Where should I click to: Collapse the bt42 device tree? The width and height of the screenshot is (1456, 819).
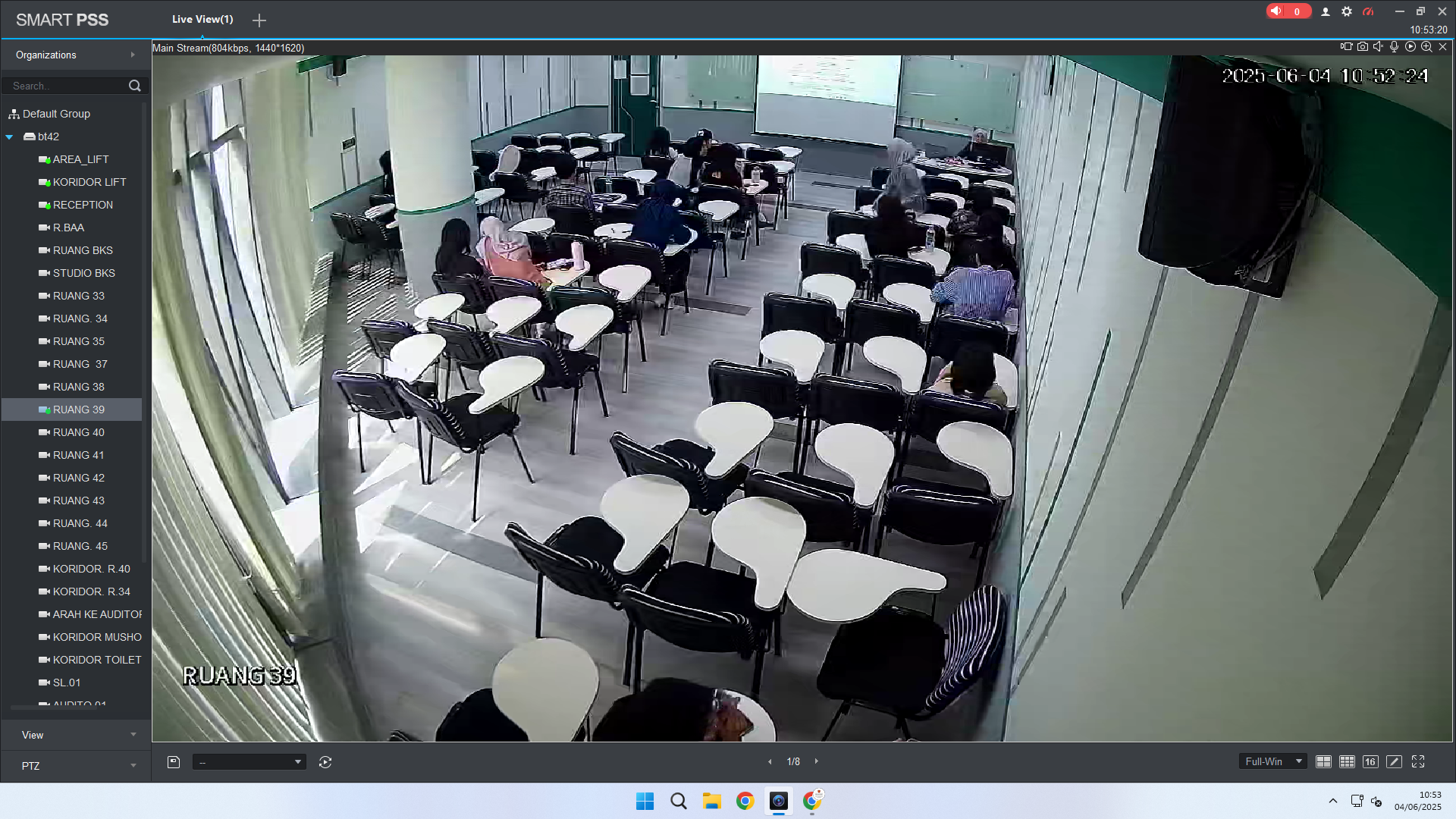9,136
